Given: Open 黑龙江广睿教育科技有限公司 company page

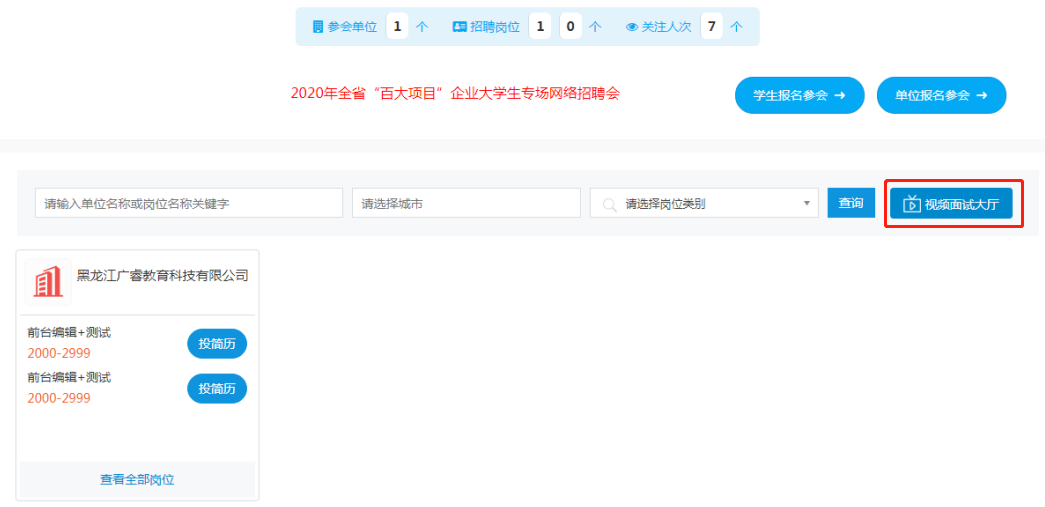Looking at the screenshot, I should [x=162, y=275].
